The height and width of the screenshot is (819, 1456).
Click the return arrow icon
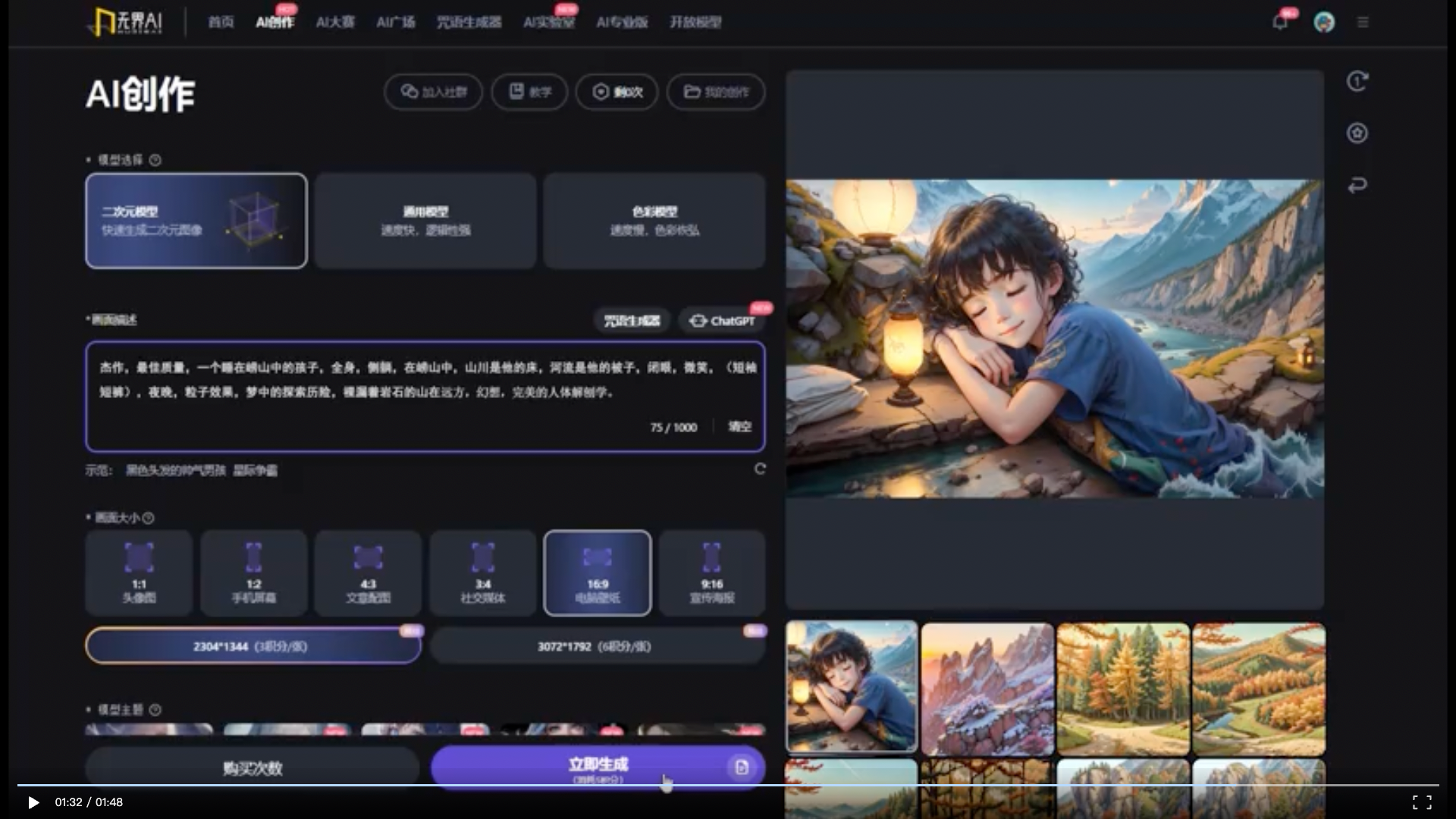tap(1357, 185)
